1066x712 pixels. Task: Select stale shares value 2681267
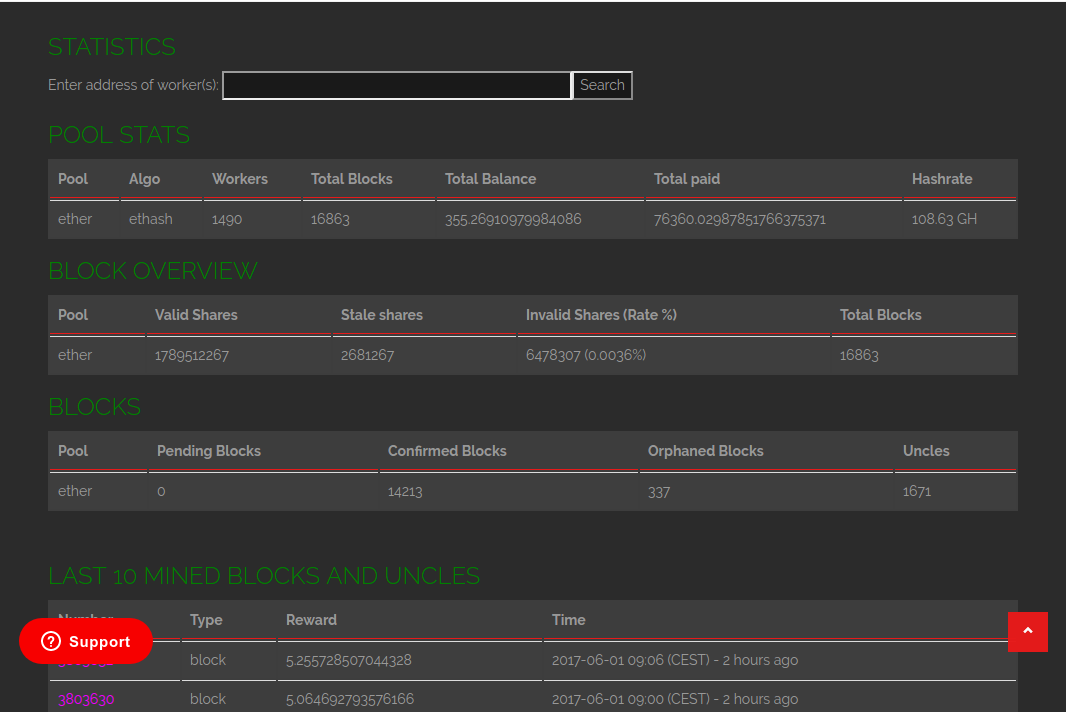(367, 355)
